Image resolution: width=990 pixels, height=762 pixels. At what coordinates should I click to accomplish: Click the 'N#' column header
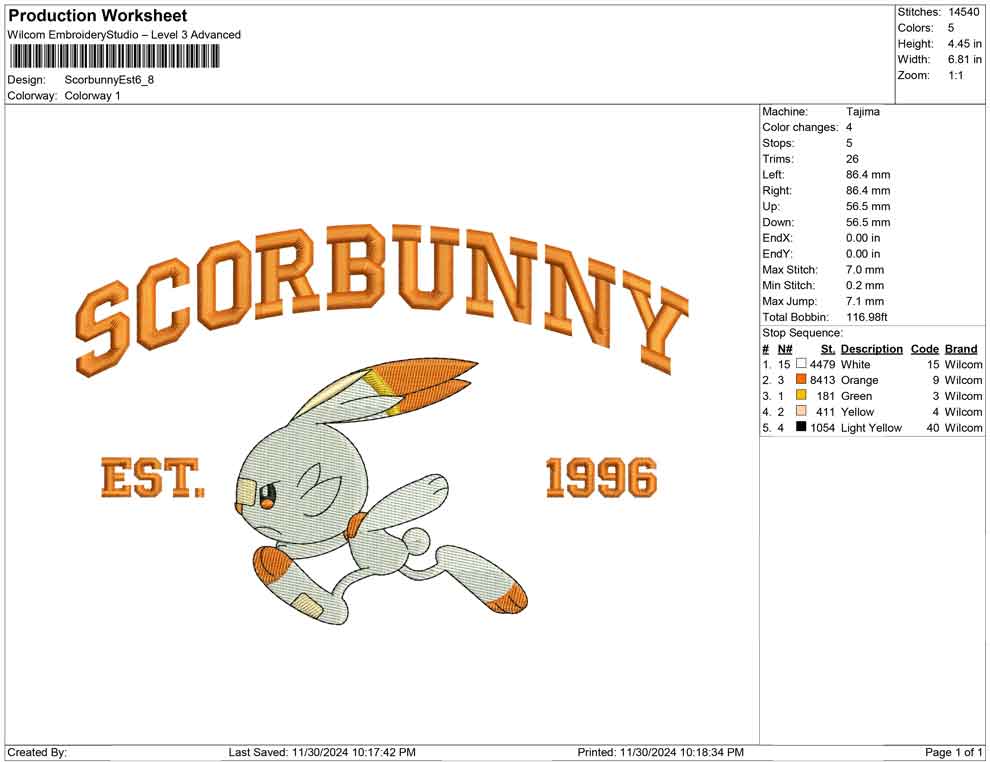tap(784, 348)
